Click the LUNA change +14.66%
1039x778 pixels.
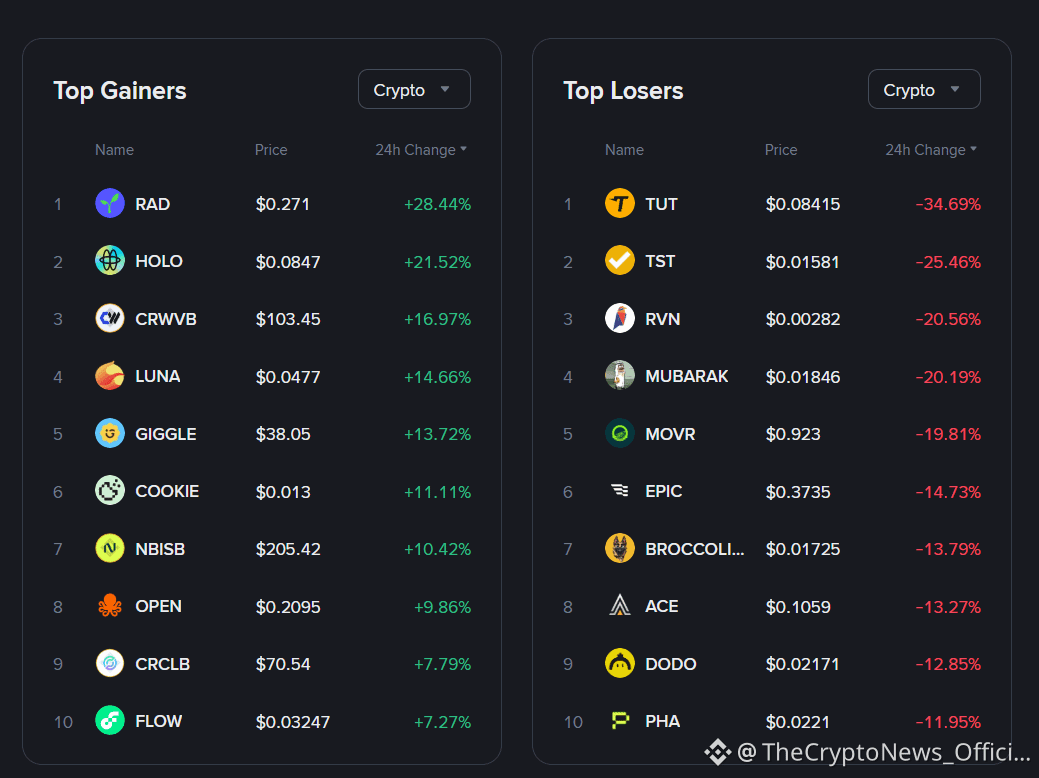pos(437,376)
